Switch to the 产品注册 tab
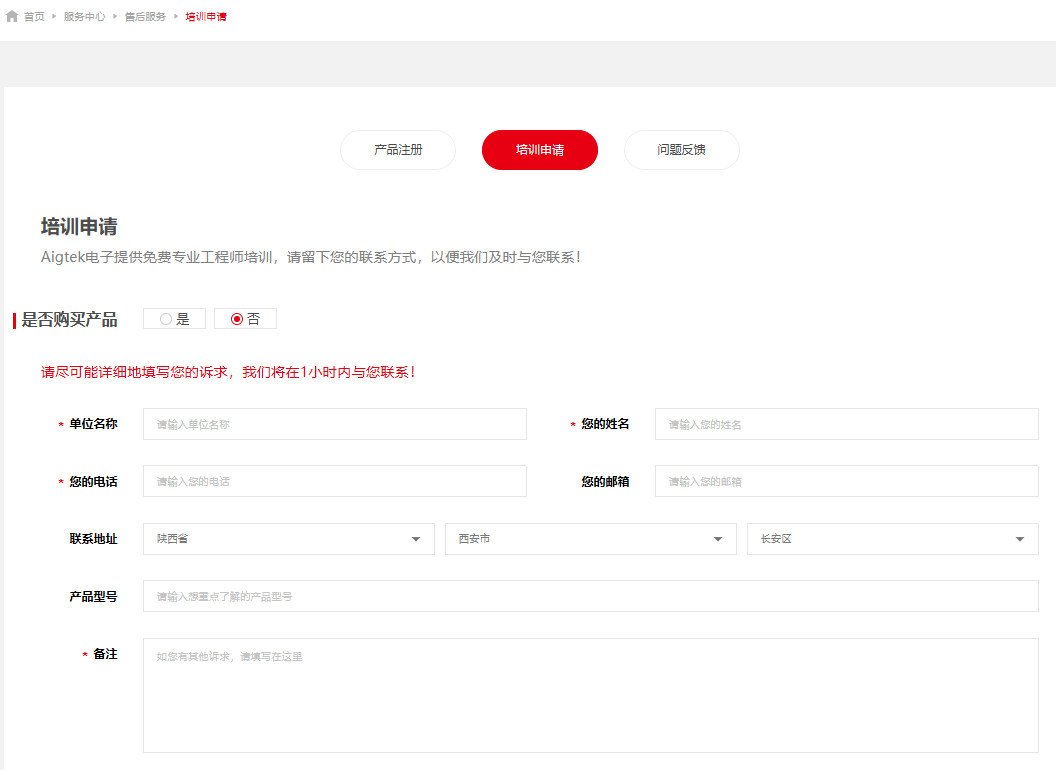This screenshot has width=1056, height=770. pyautogui.click(x=398, y=150)
